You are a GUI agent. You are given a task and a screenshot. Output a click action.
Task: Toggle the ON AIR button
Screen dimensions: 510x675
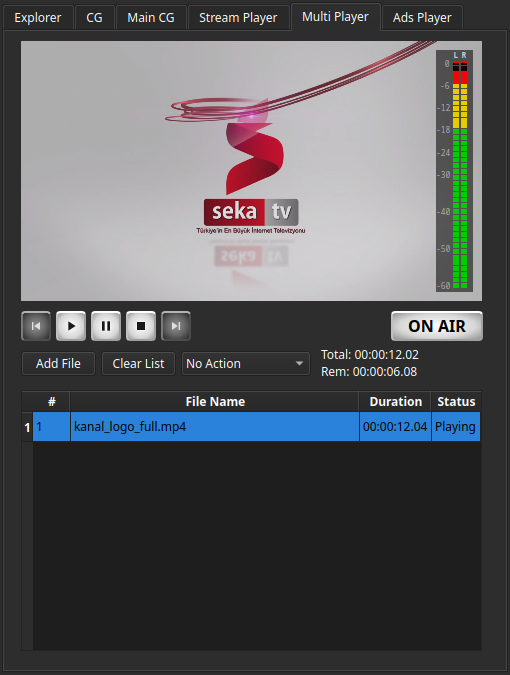point(437,326)
